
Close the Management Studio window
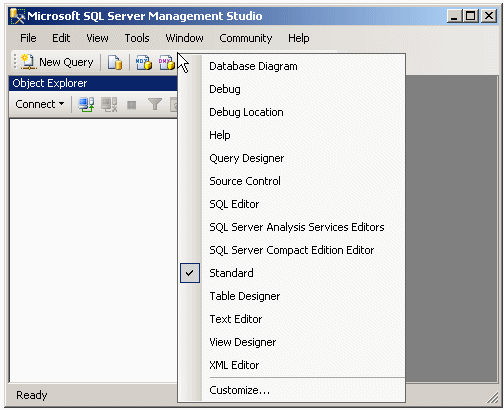[489, 16]
